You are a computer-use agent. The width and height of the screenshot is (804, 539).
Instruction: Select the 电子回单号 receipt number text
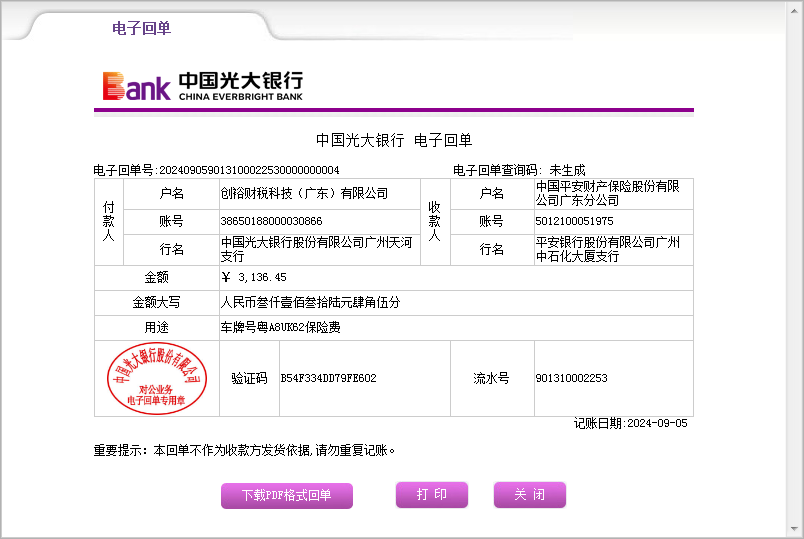pyautogui.click(x=249, y=170)
